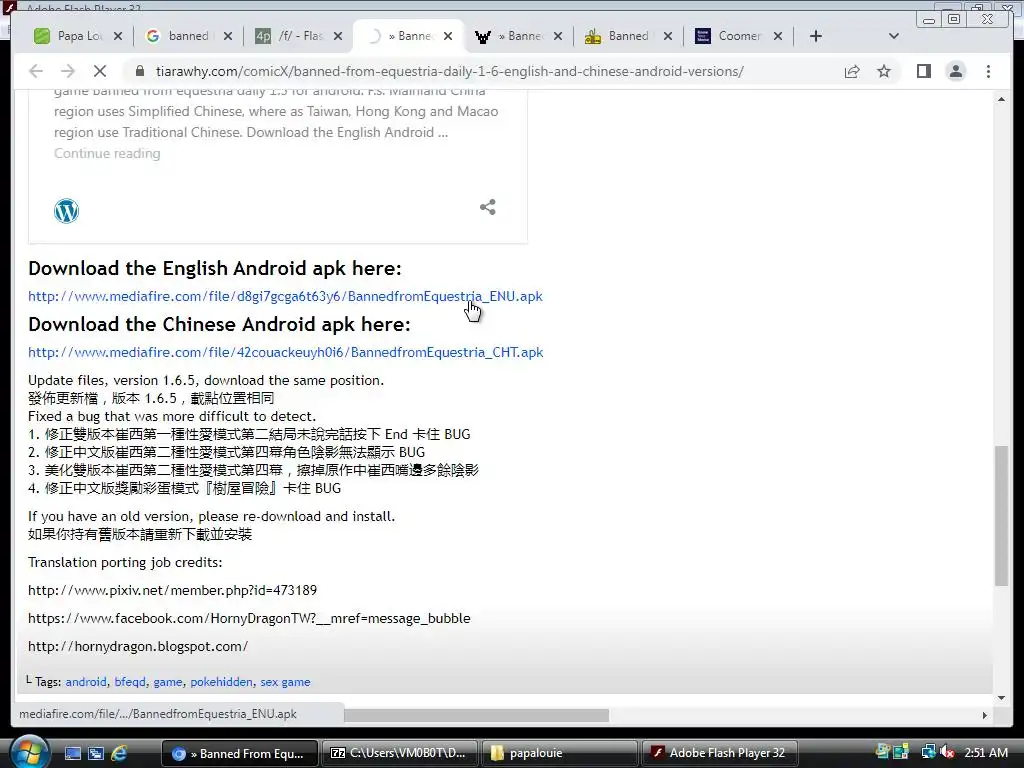Launch Internet Explorer from quick launch
The height and width of the screenshot is (768, 1024).
[119, 753]
